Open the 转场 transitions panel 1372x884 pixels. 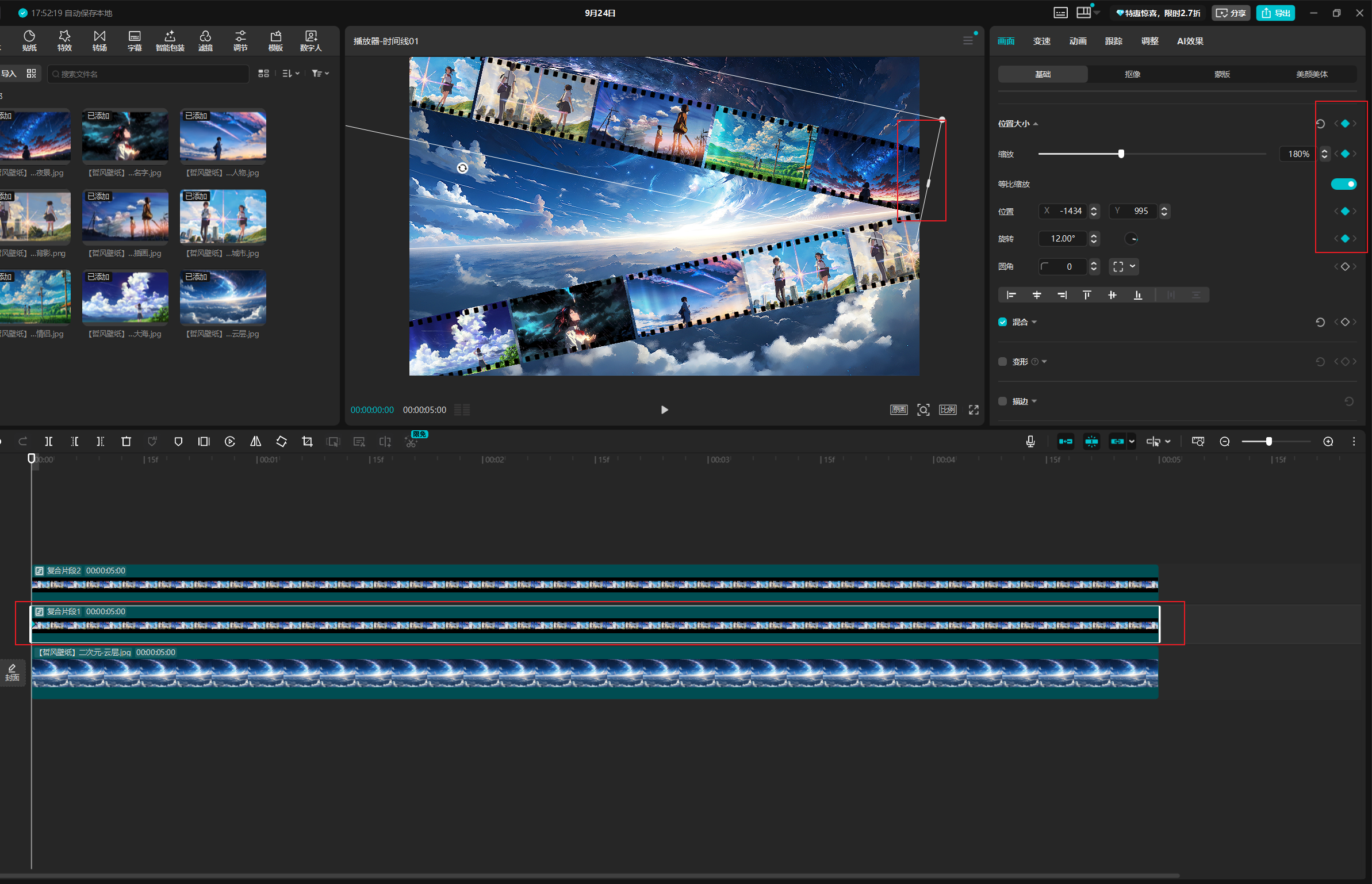tap(99, 41)
